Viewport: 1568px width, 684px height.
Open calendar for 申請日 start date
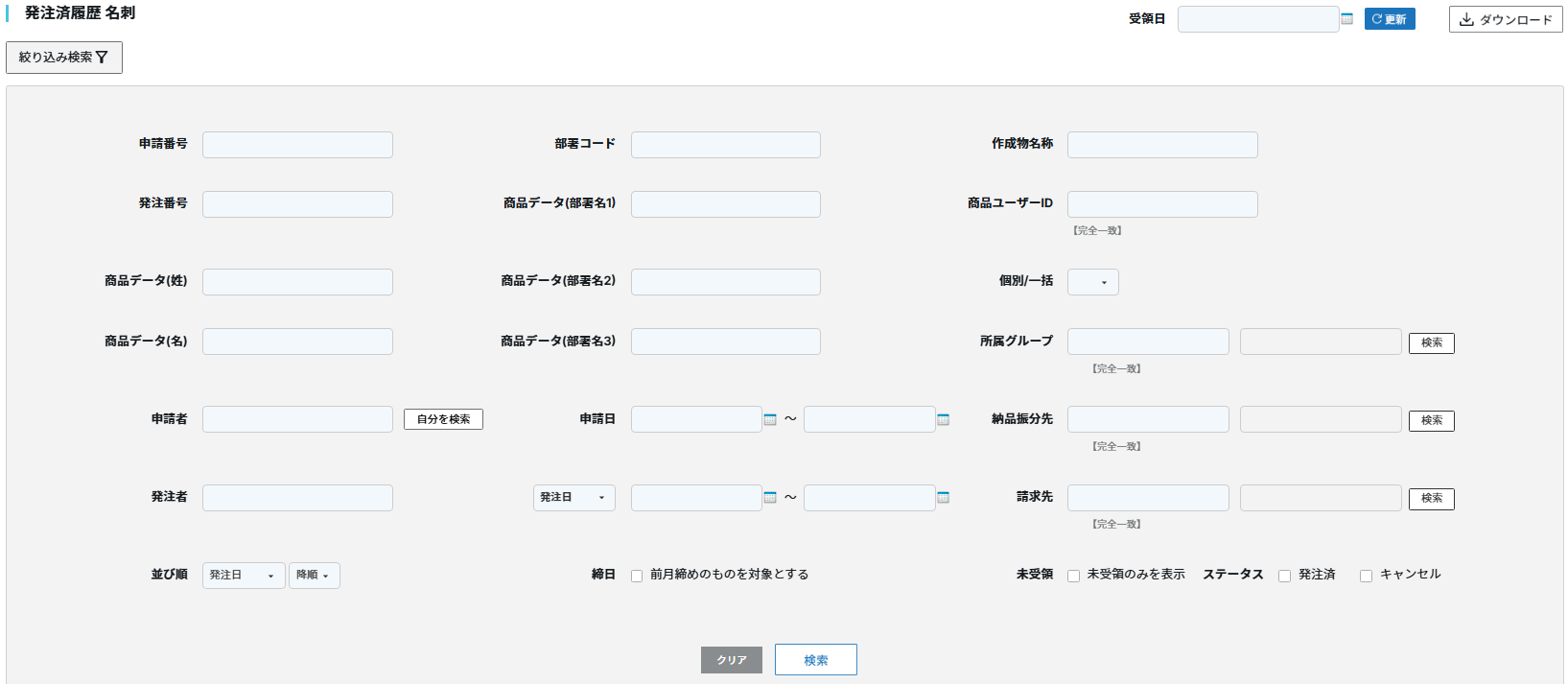pyautogui.click(x=770, y=419)
